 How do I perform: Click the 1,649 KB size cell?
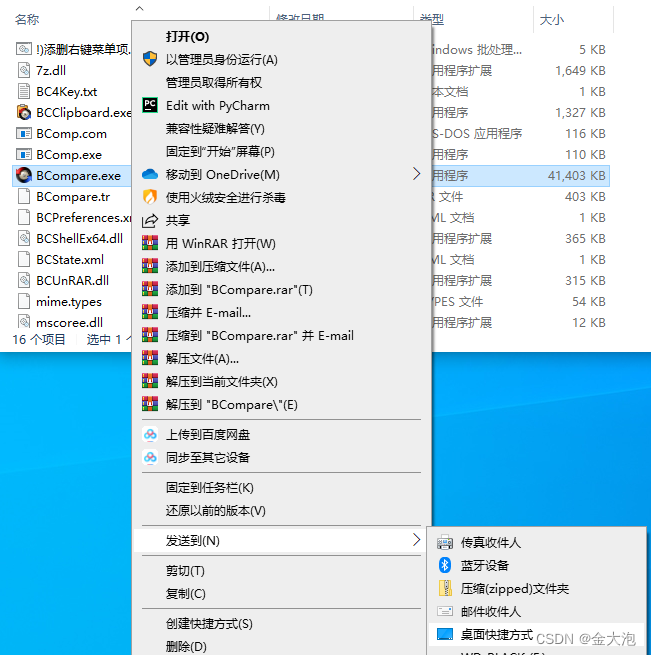(580, 70)
